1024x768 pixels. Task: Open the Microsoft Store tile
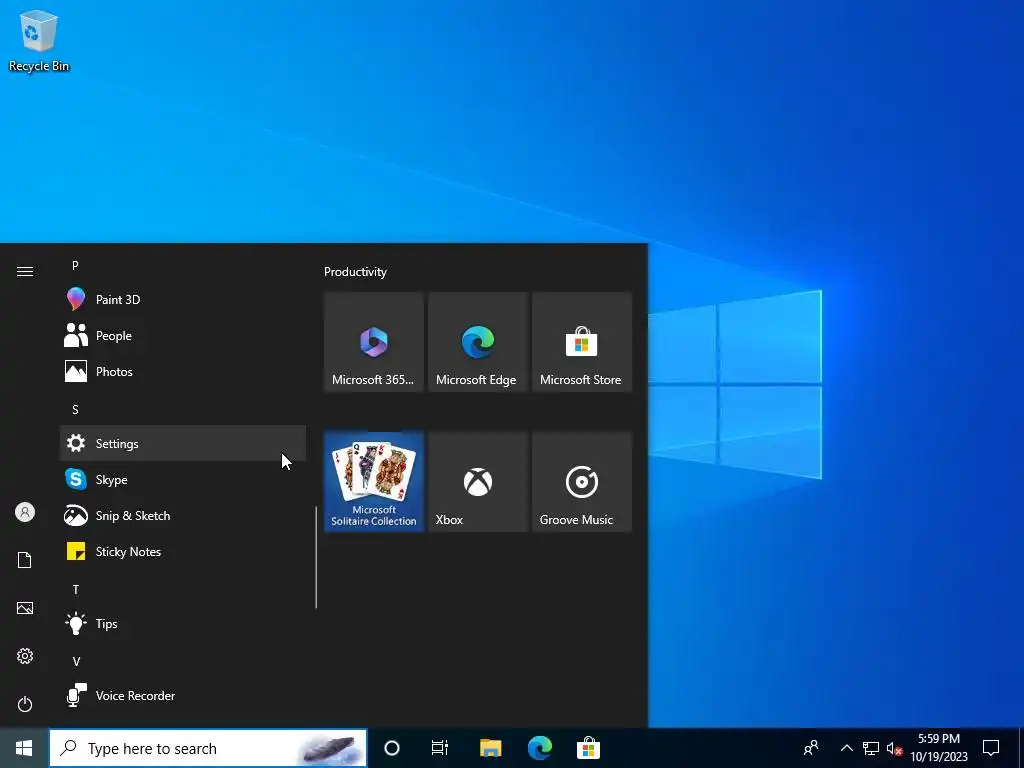coord(582,342)
